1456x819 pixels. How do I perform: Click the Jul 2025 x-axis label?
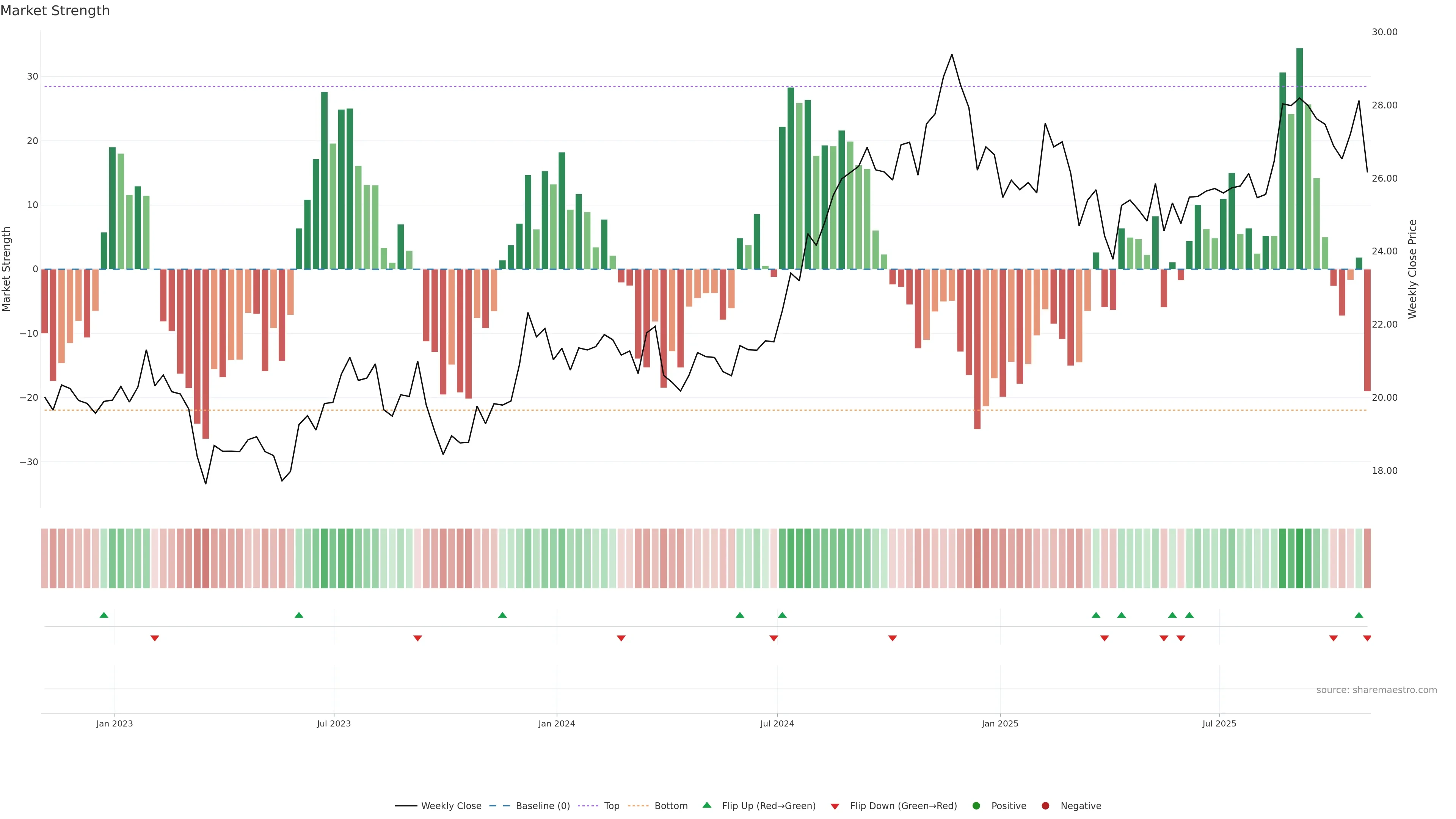point(1219,723)
